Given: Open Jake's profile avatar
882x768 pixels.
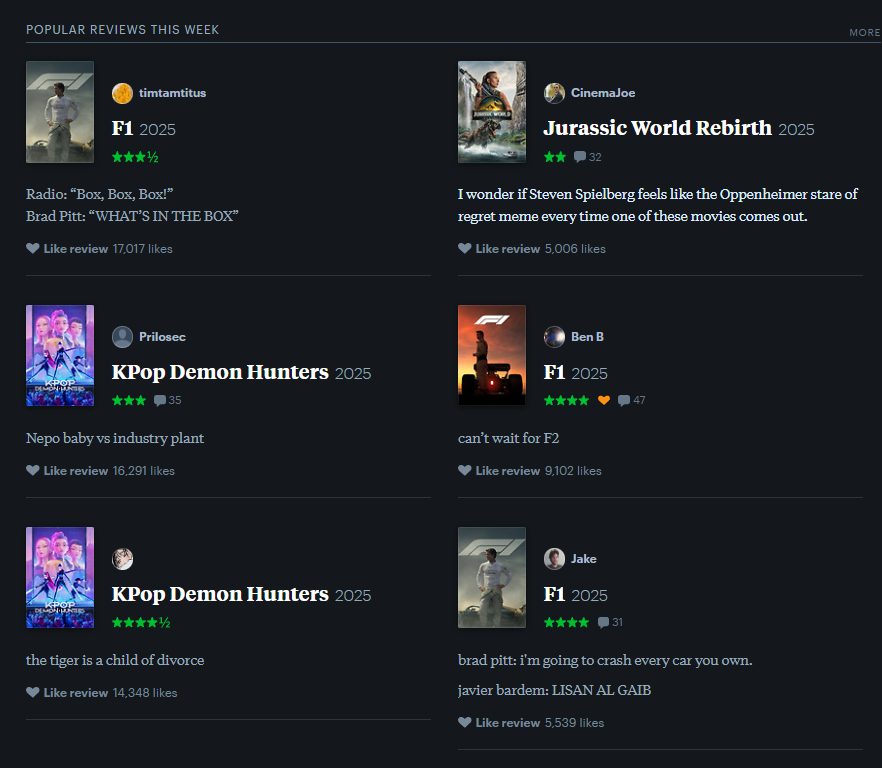Looking at the screenshot, I should pyautogui.click(x=554, y=559).
